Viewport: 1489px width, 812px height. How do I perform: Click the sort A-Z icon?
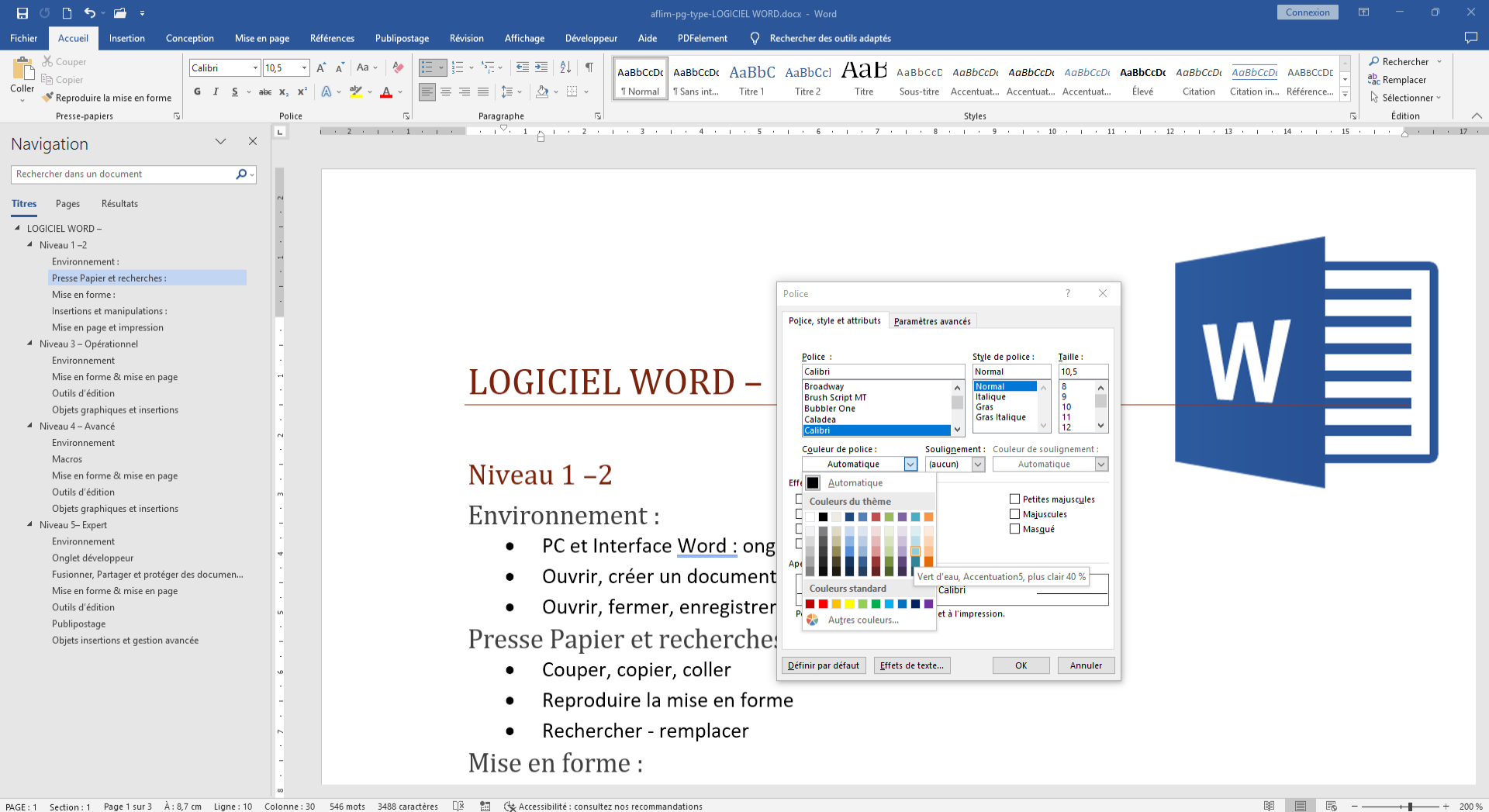click(x=565, y=68)
